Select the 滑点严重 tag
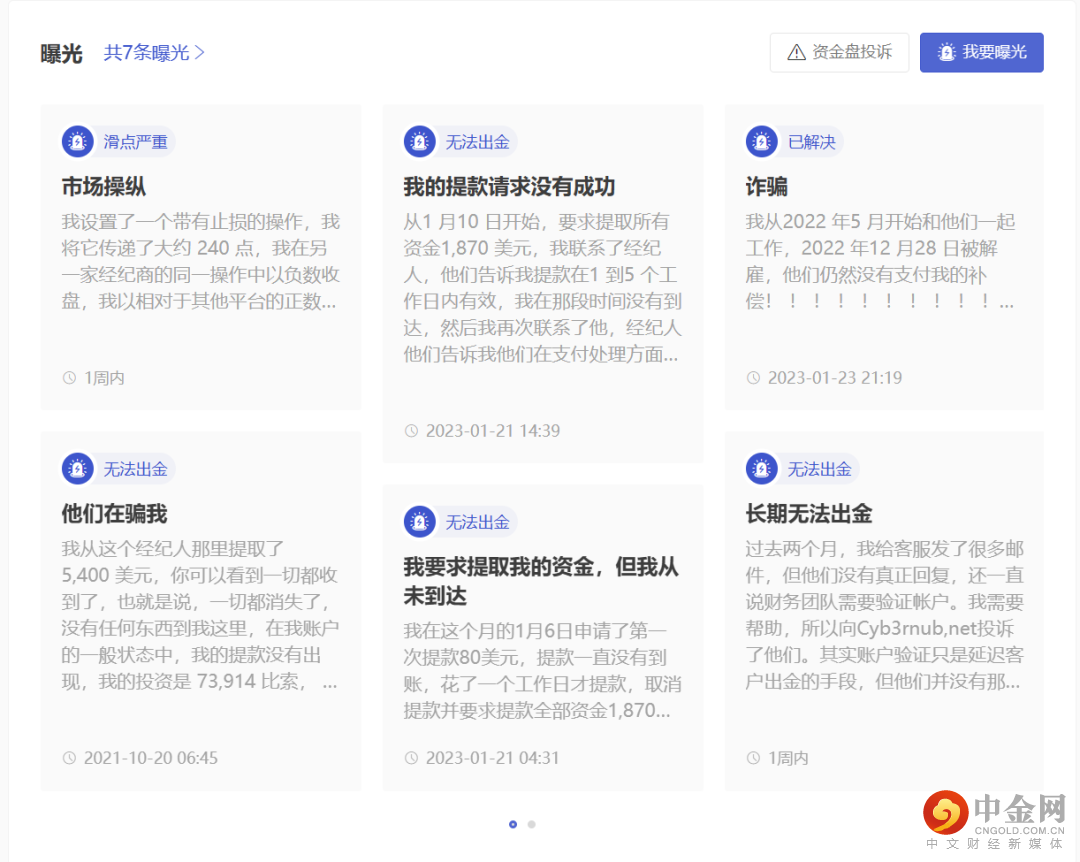Screen dimensions: 1080x862 (x=135, y=142)
